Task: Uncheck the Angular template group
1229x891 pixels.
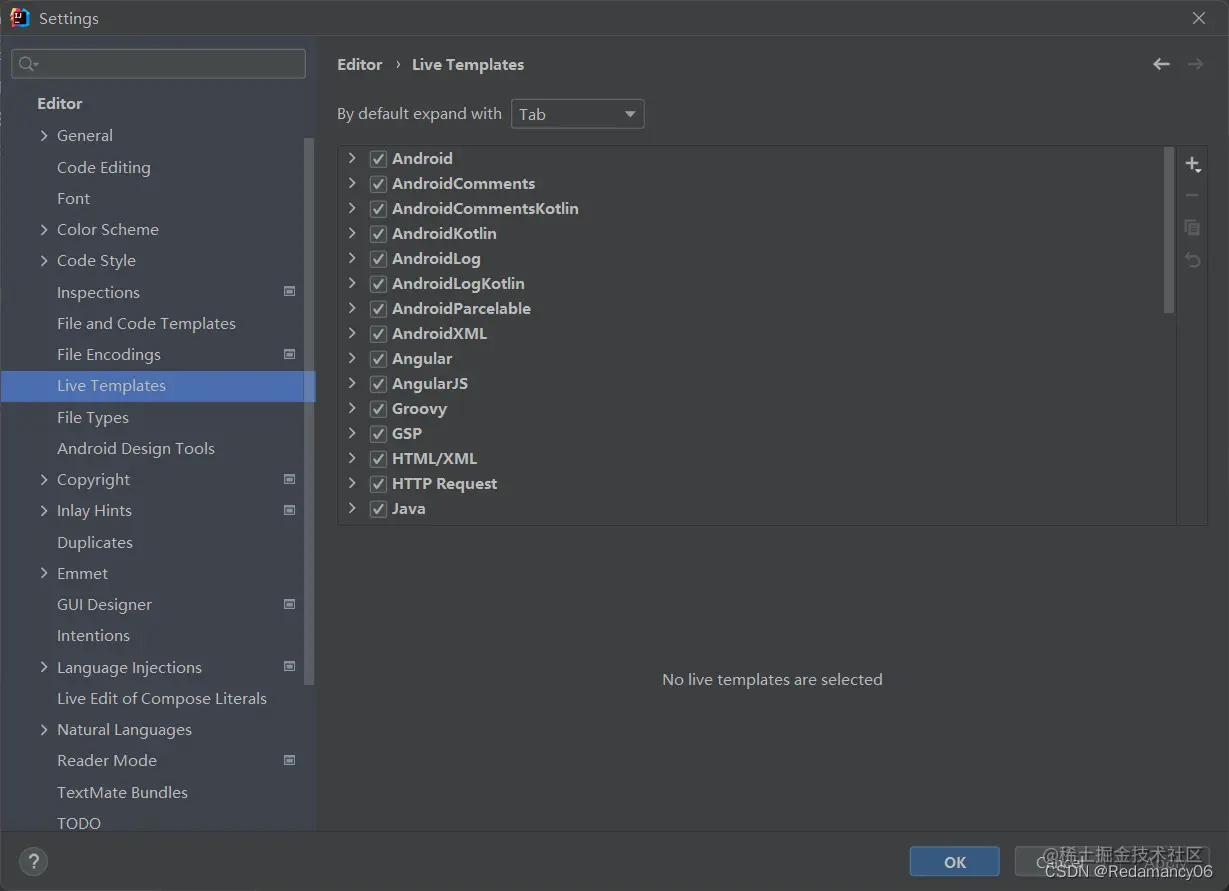Action: (x=378, y=359)
